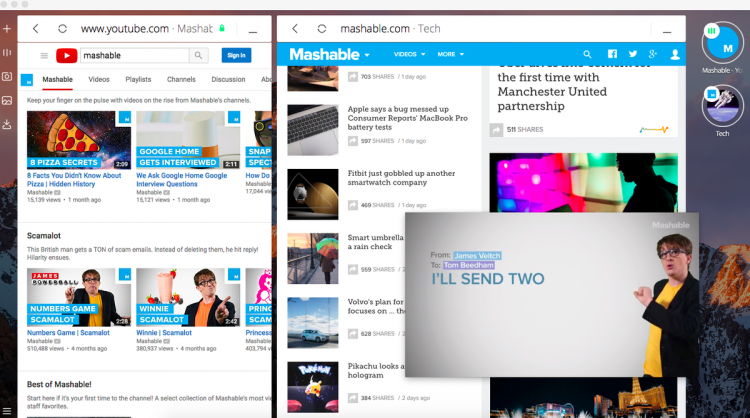Screen dimensions: 750x418
Task: Click the Sign in button
Action: pos(236,55)
